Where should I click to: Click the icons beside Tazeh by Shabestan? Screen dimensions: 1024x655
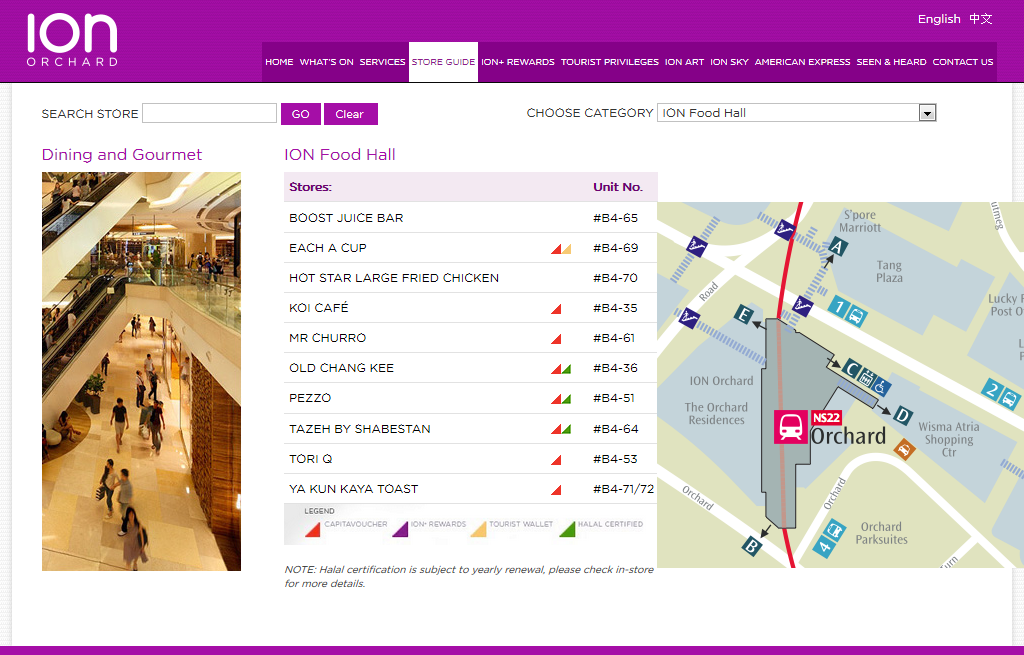point(561,429)
